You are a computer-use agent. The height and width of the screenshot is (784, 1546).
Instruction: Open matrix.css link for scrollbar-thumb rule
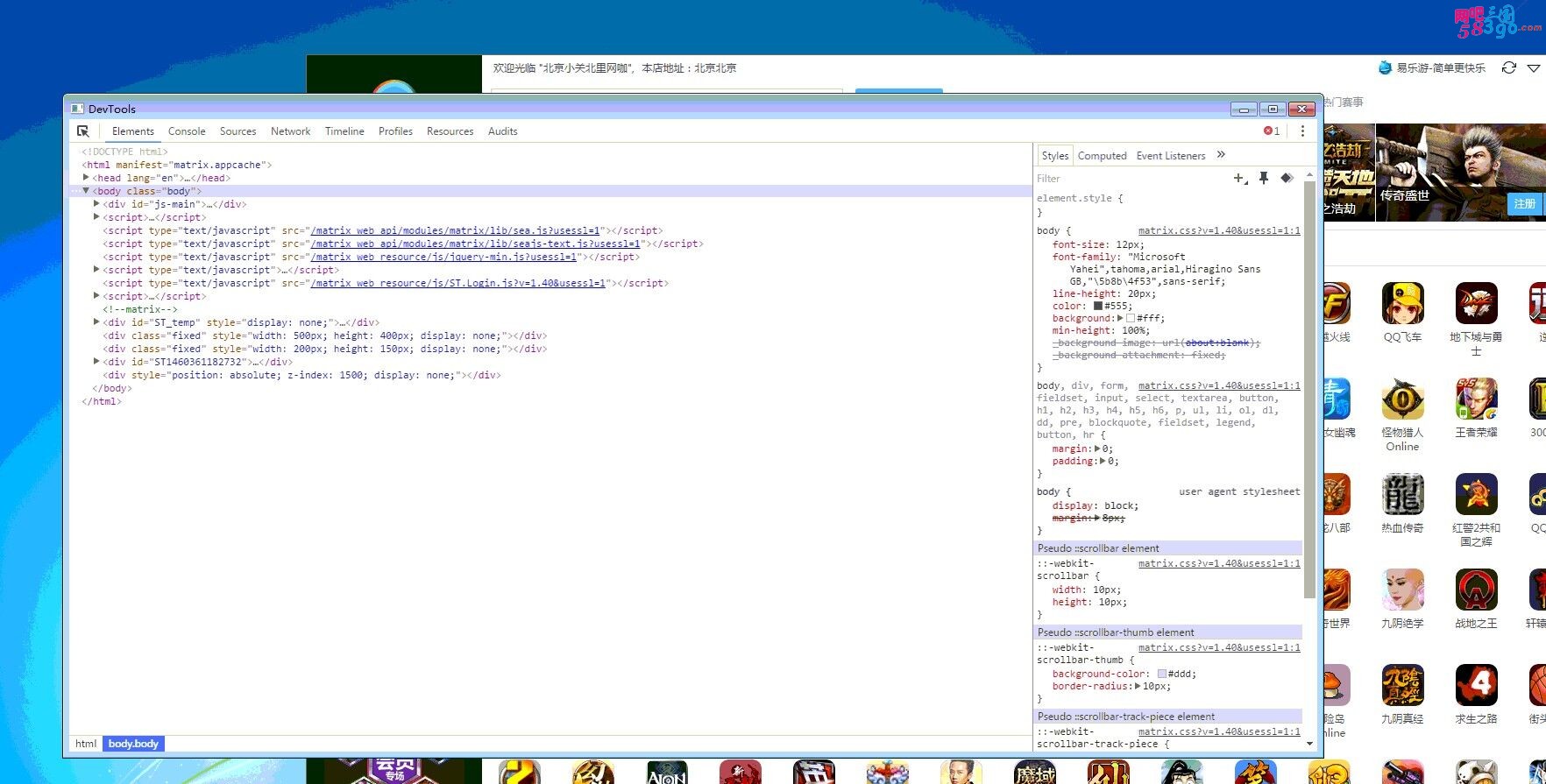(x=1219, y=647)
